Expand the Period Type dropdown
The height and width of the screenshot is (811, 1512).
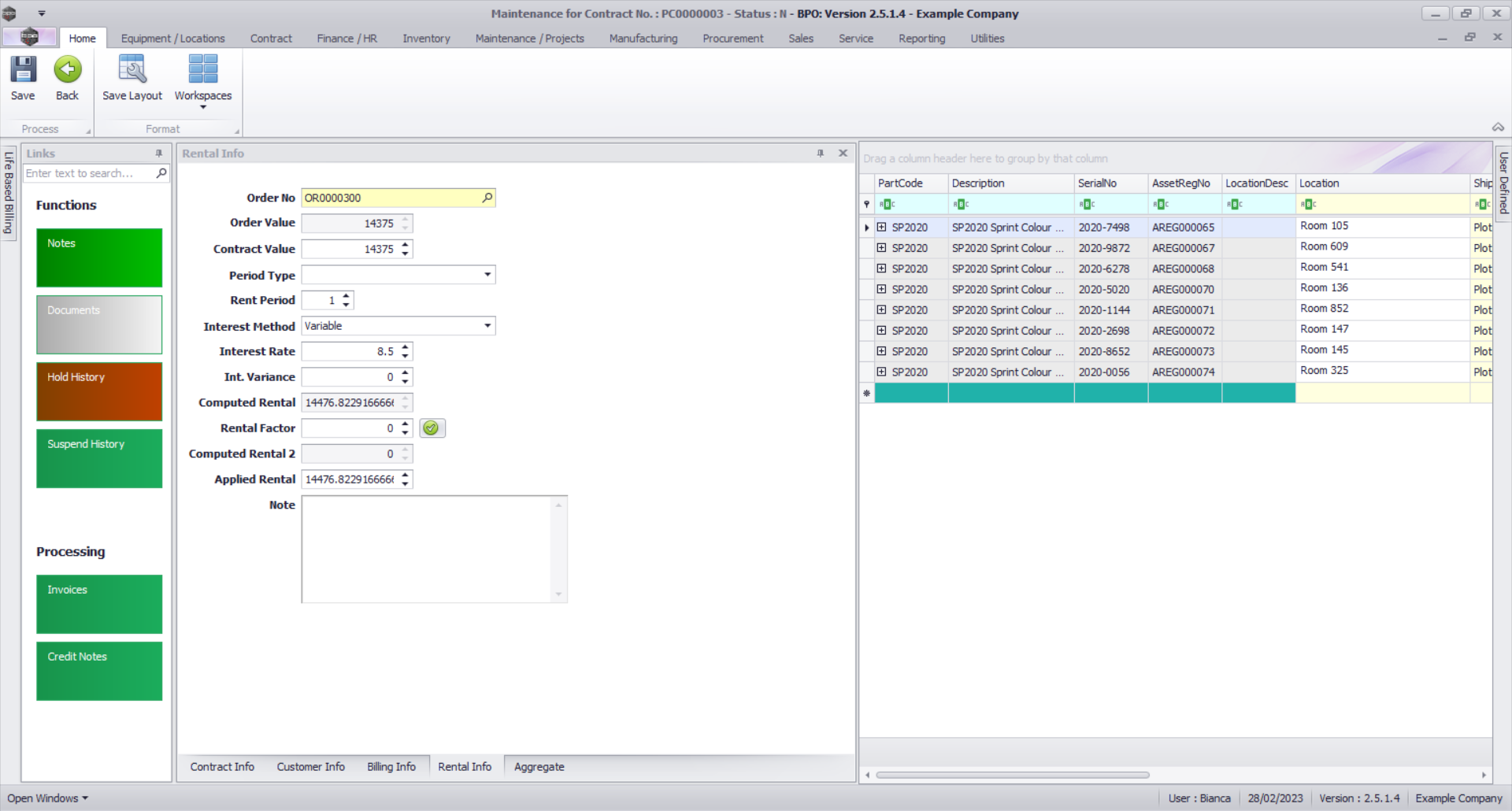pyautogui.click(x=487, y=275)
